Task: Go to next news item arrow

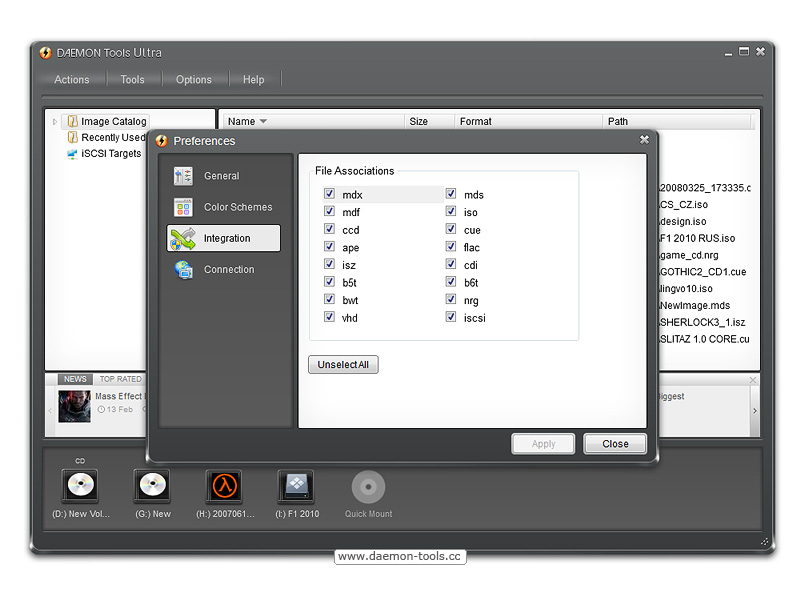Action: click(x=755, y=411)
